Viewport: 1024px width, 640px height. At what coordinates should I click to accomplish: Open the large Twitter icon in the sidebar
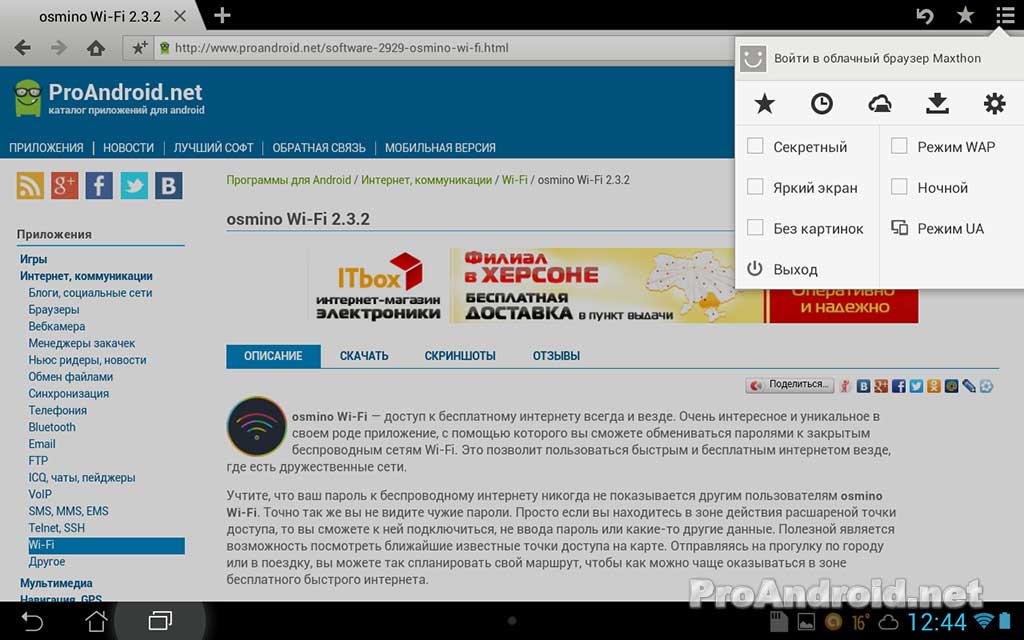pyautogui.click(x=134, y=186)
